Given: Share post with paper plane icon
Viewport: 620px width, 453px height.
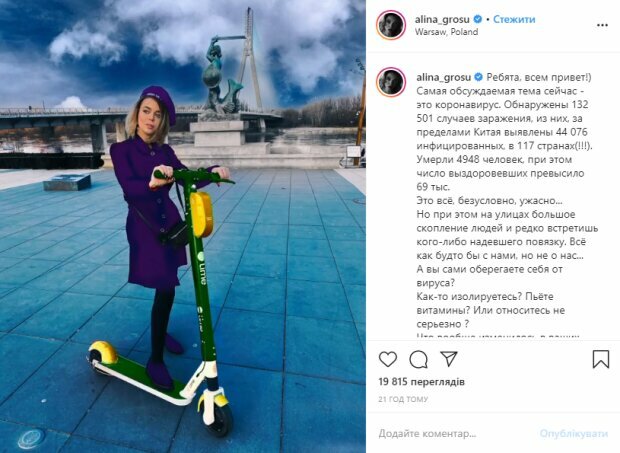Looking at the screenshot, I should pos(449,359).
